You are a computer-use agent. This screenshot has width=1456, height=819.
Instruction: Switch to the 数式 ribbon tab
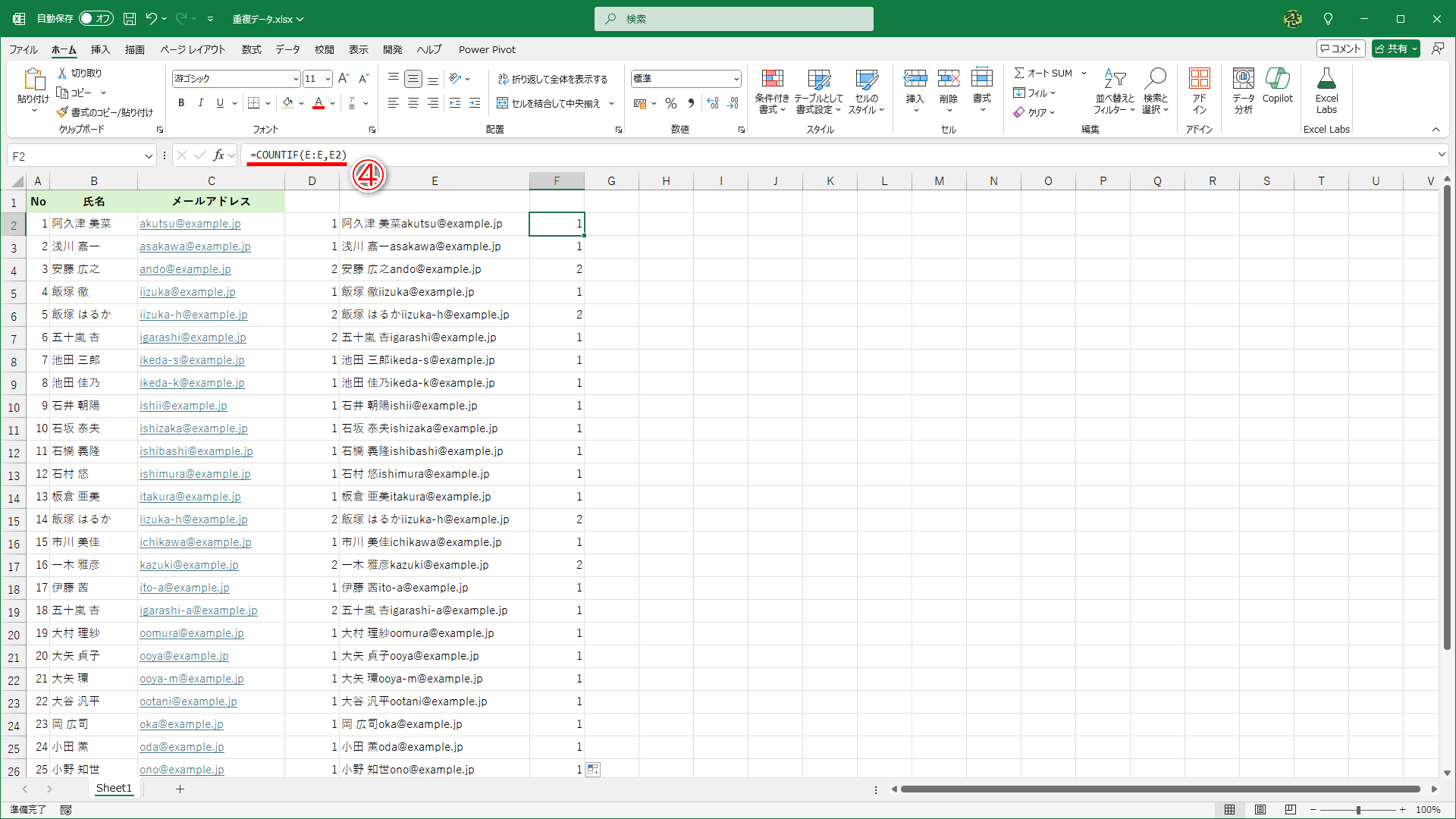251,49
